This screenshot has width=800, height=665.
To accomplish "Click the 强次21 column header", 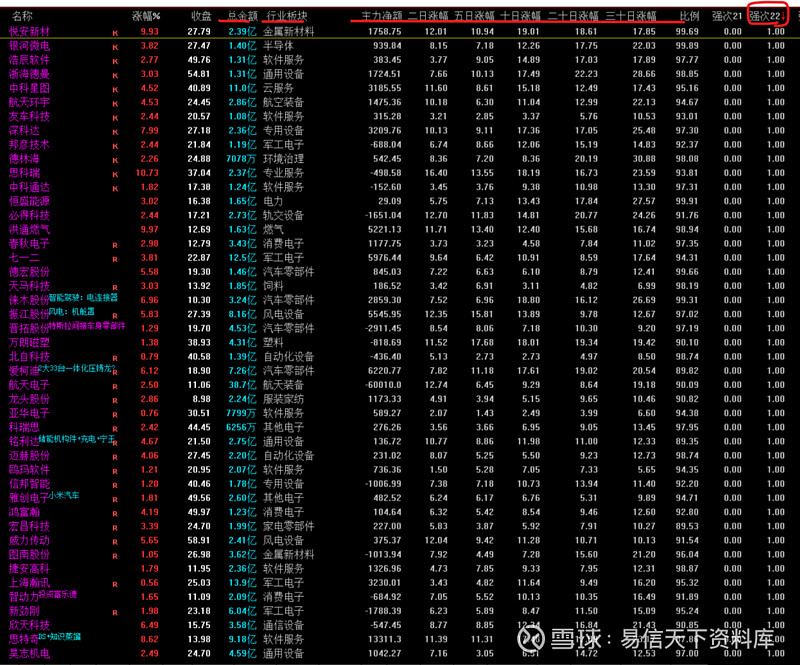I will tap(727, 16).
